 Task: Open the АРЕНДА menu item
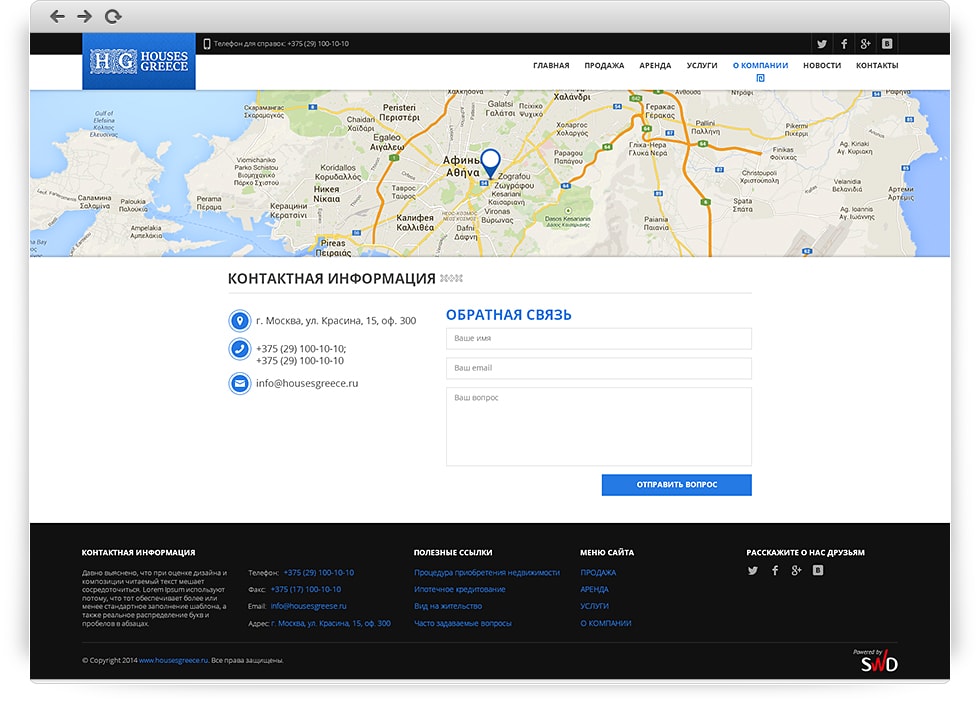(655, 66)
